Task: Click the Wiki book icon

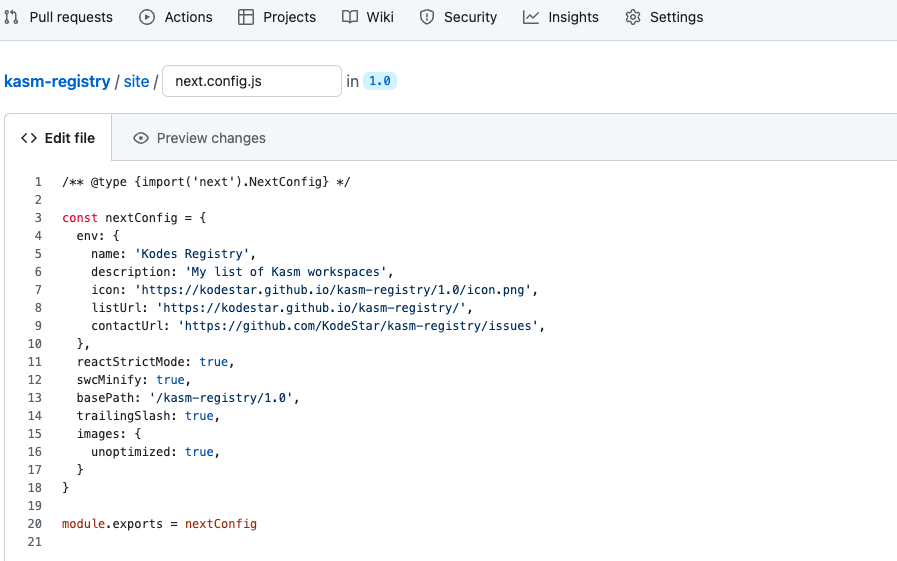Action: pos(350,17)
